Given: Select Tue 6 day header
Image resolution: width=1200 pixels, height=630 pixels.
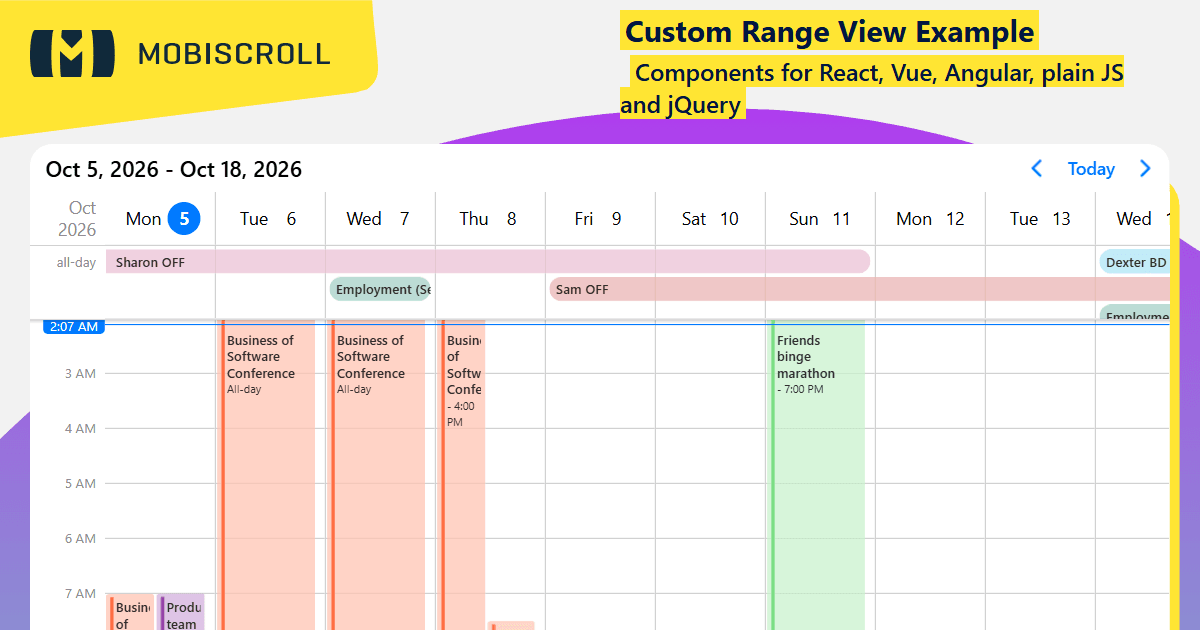Looking at the screenshot, I should pyautogui.click(x=270, y=219).
